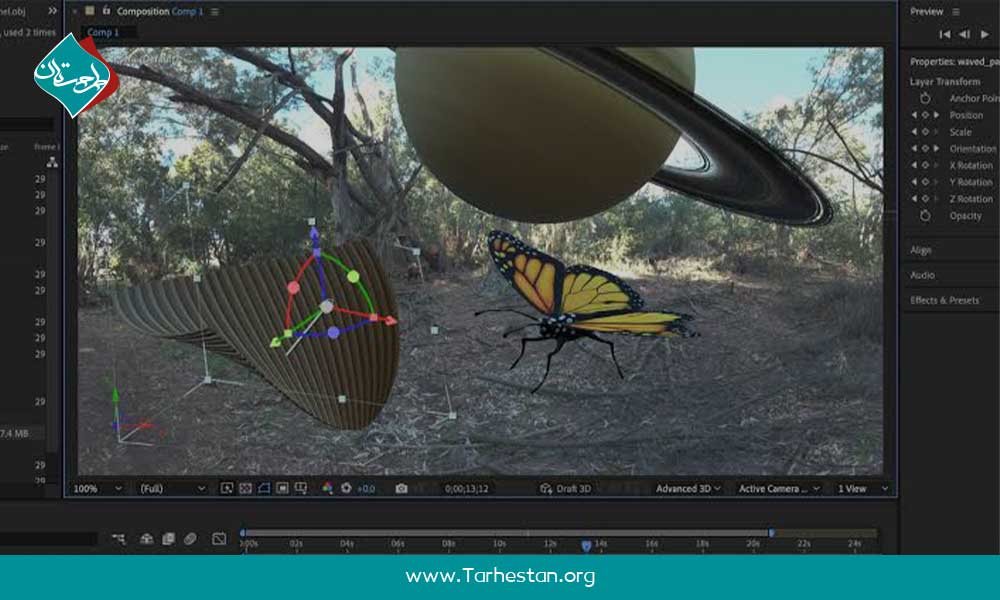Add a Z Rotation keyframe diamond
Viewport: 1000px width, 600px height.
[x=925, y=199]
